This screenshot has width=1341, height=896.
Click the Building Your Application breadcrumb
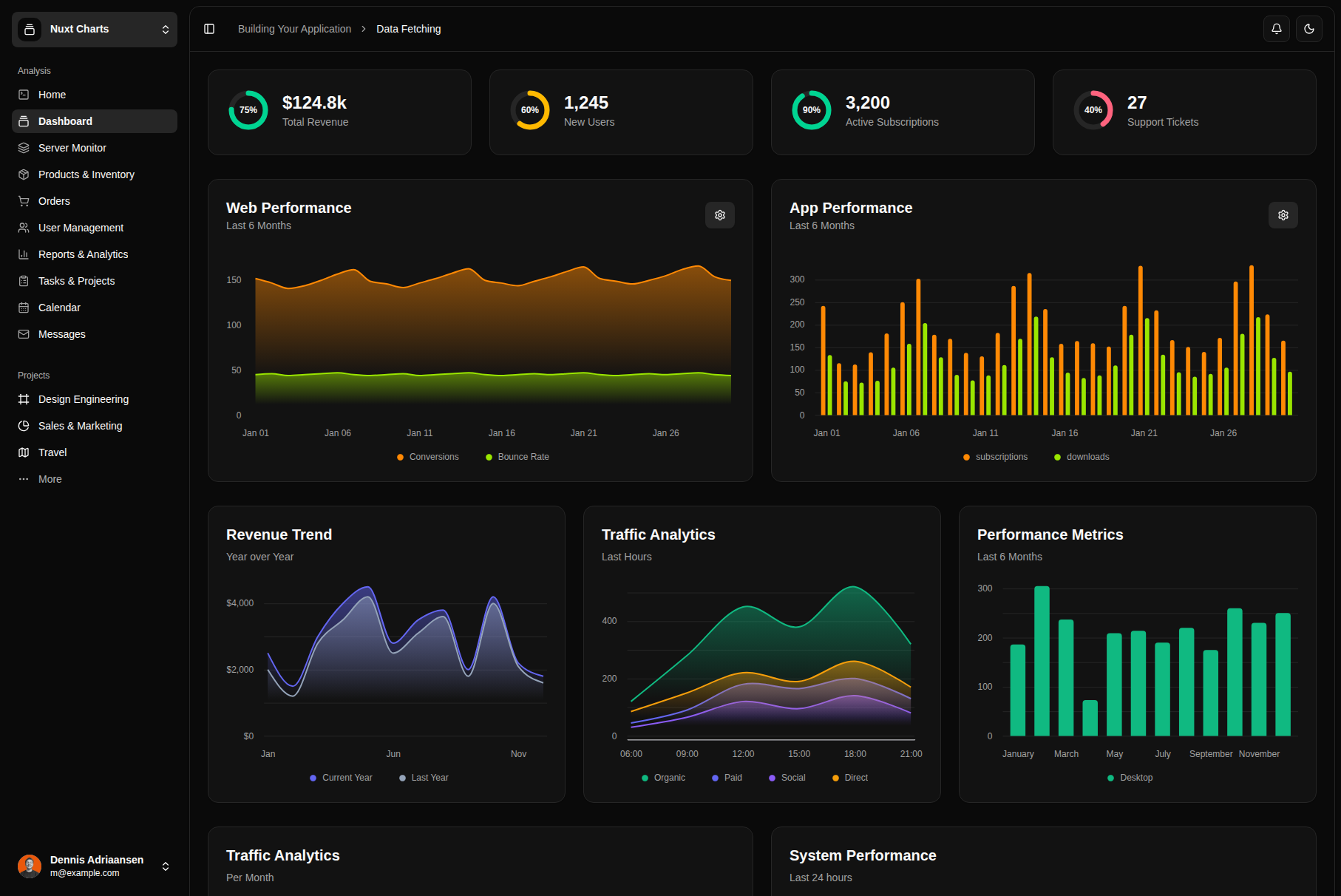click(x=294, y=29)
